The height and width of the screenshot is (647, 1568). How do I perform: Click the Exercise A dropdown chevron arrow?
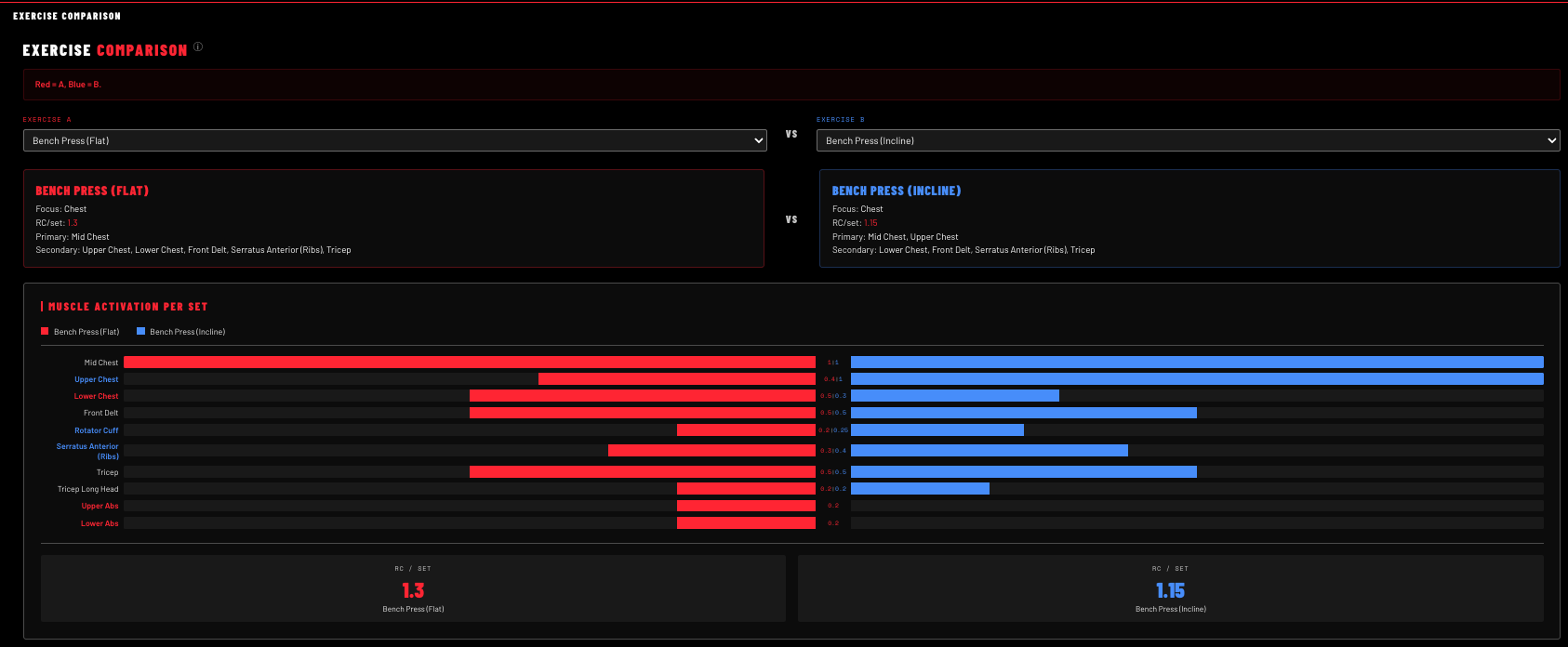[x=758, y=140]
